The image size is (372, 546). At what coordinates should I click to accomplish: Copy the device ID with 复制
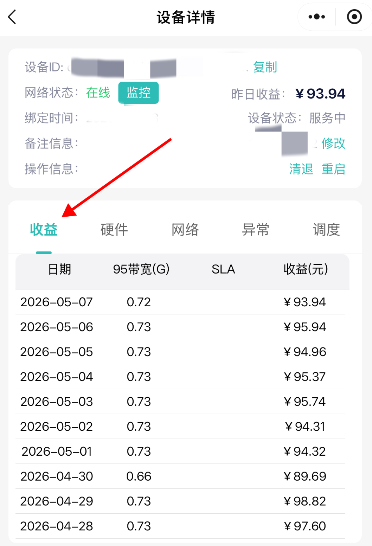265,67
